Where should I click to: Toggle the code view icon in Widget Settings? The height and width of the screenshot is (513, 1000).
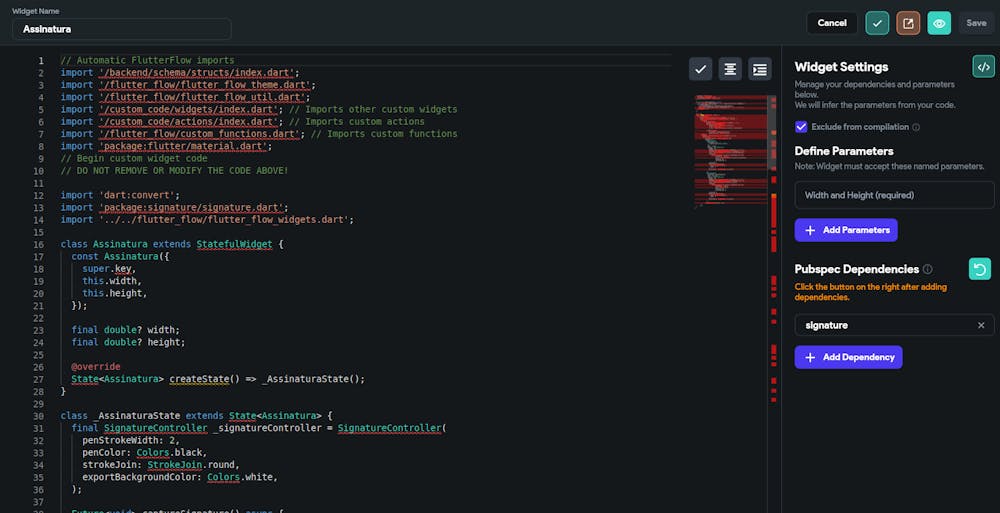click(983, 67)
